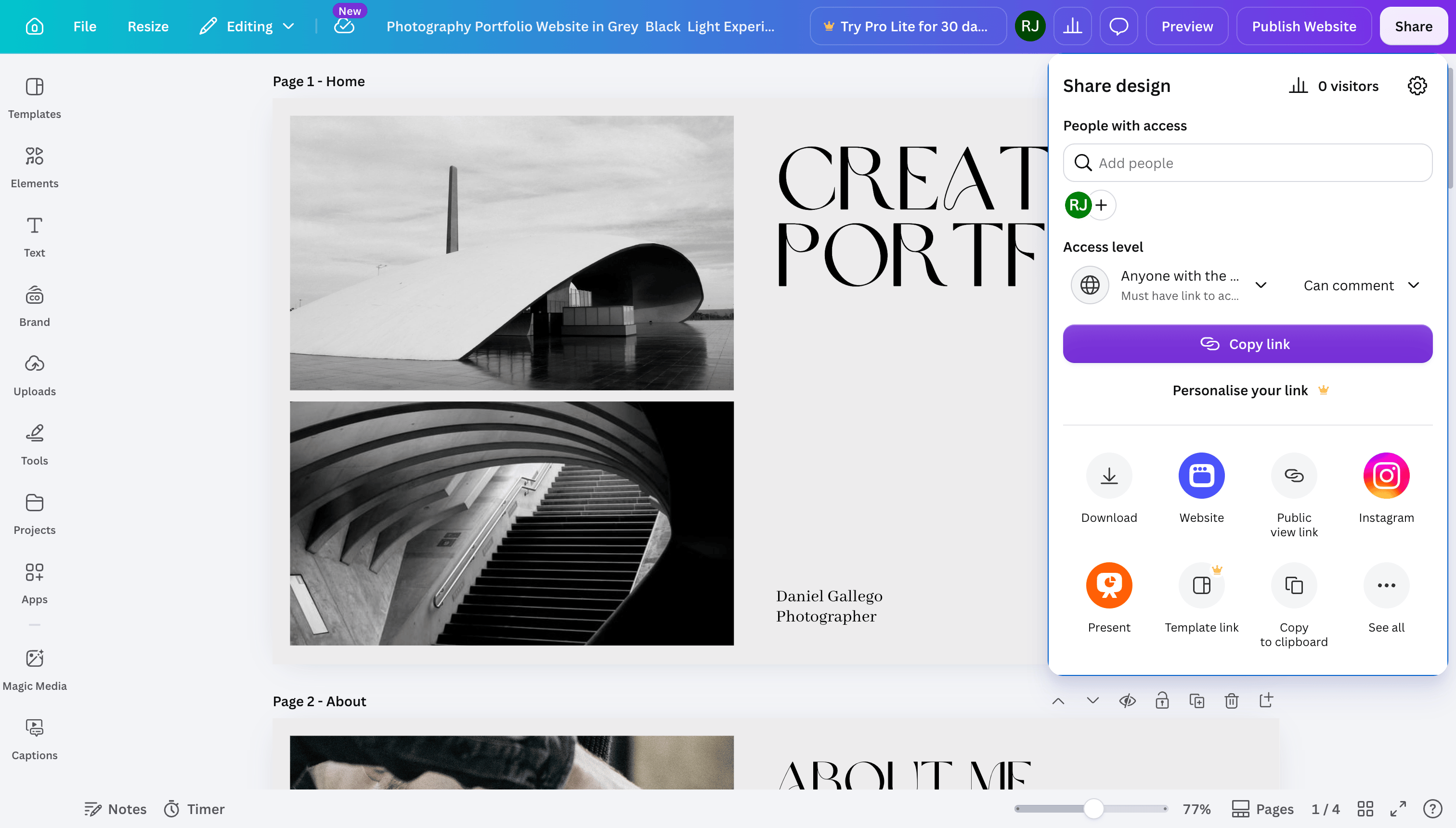Open the Uploads panel

click(x=35, y=375)
